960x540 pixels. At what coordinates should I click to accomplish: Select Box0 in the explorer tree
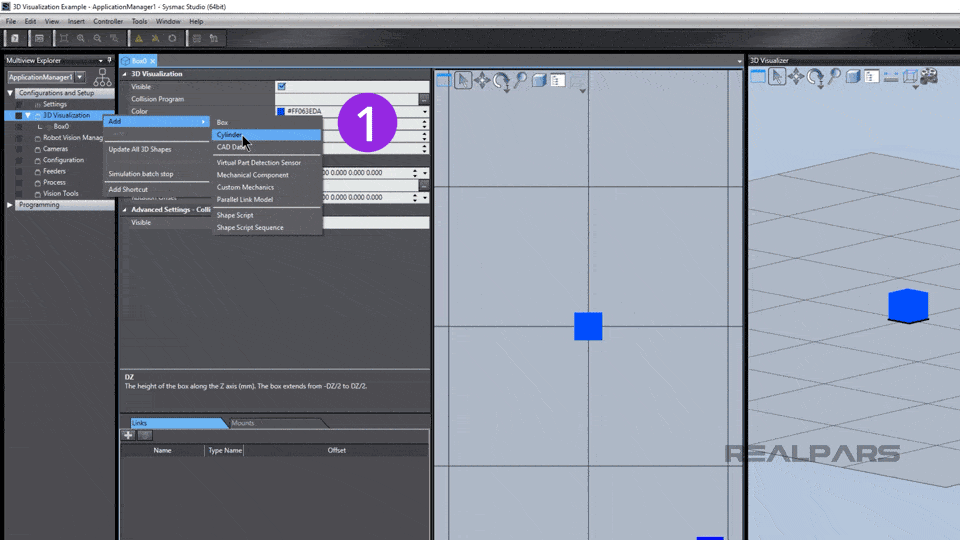pos(61,127)
